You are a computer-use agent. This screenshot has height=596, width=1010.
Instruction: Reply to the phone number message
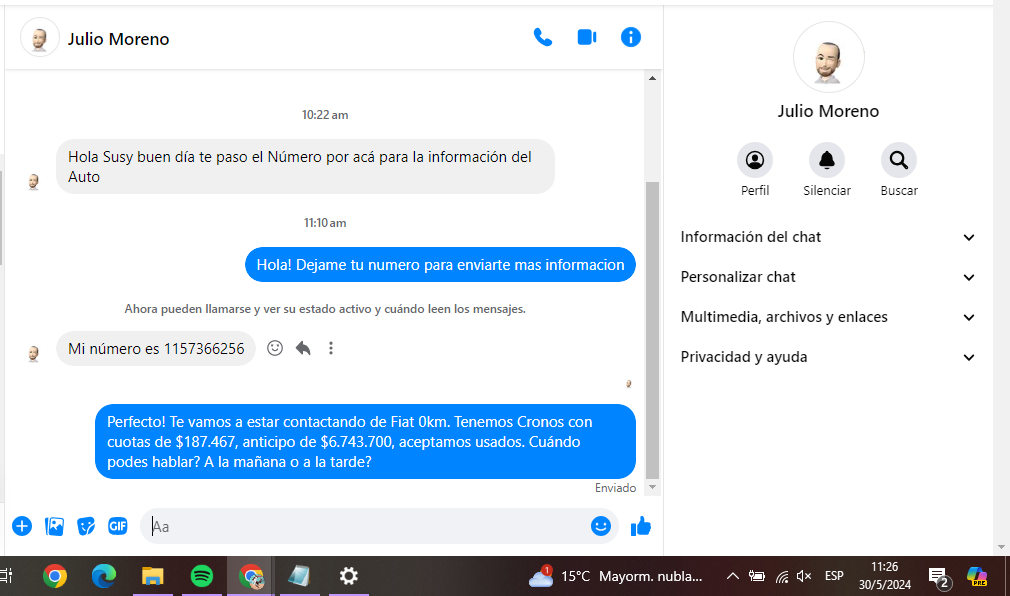303,348
